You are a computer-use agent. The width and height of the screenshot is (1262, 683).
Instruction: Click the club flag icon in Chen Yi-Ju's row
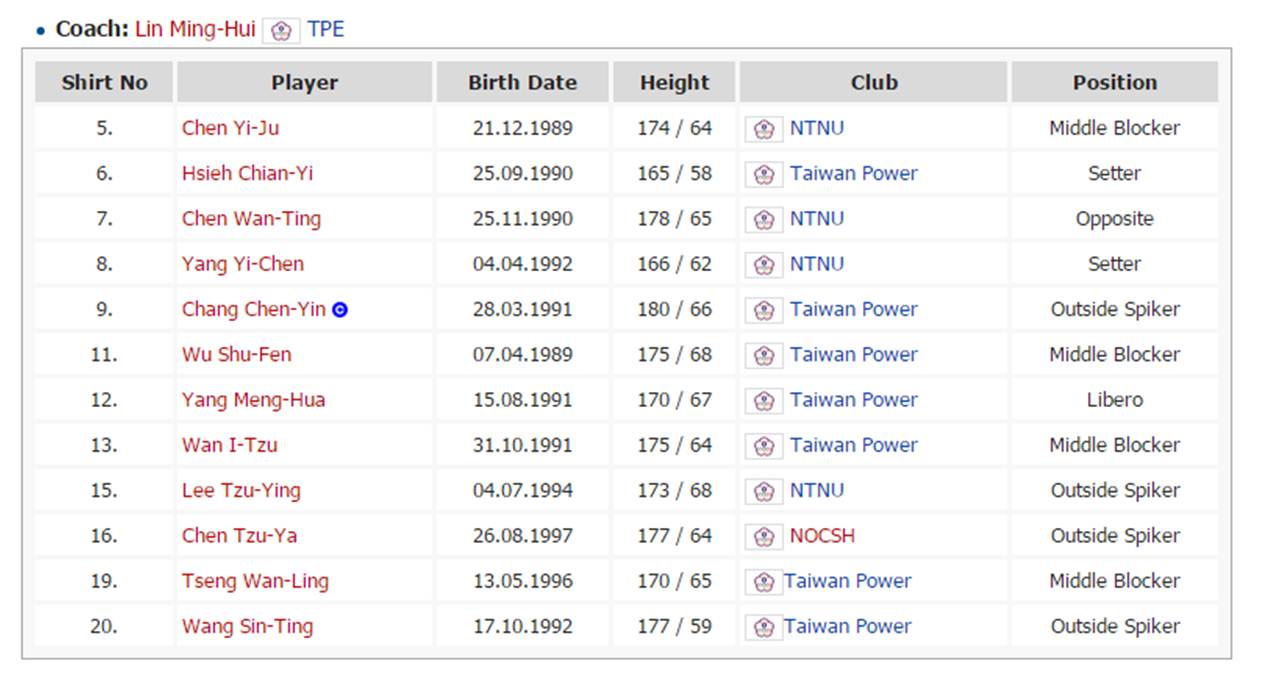[x=764, y=129]
